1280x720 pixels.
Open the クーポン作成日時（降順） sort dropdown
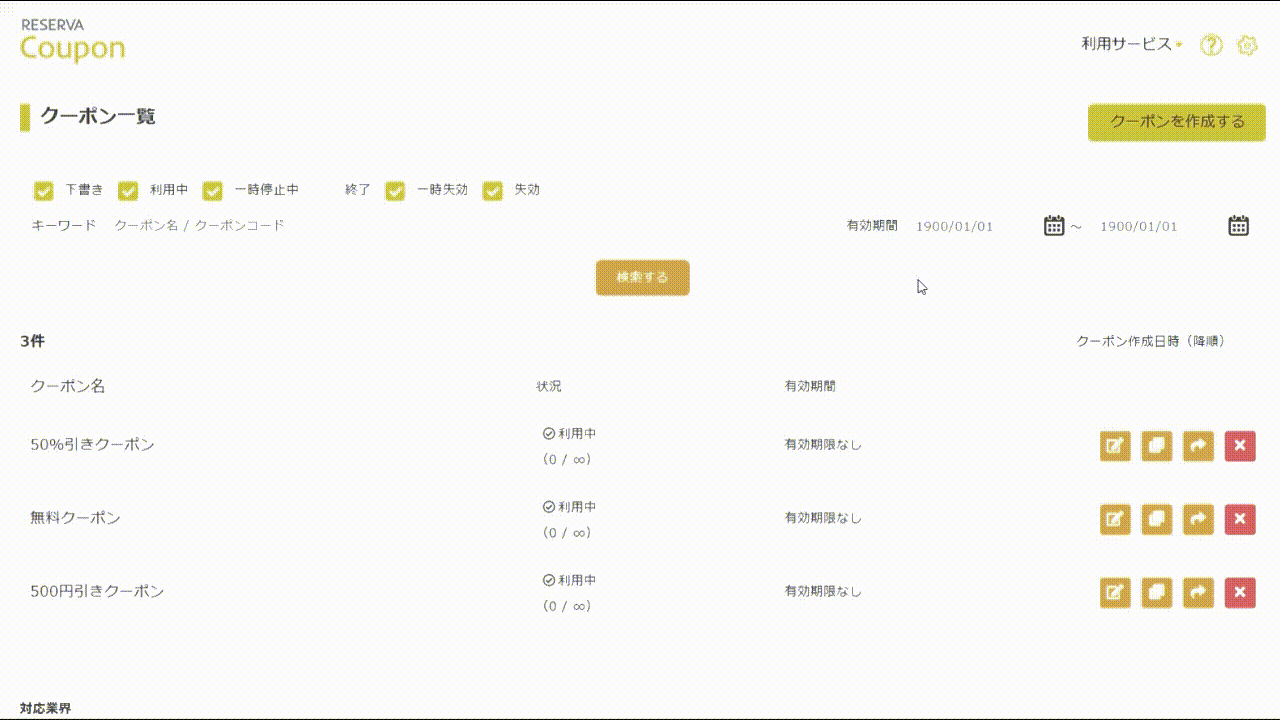coord(1150,341)
